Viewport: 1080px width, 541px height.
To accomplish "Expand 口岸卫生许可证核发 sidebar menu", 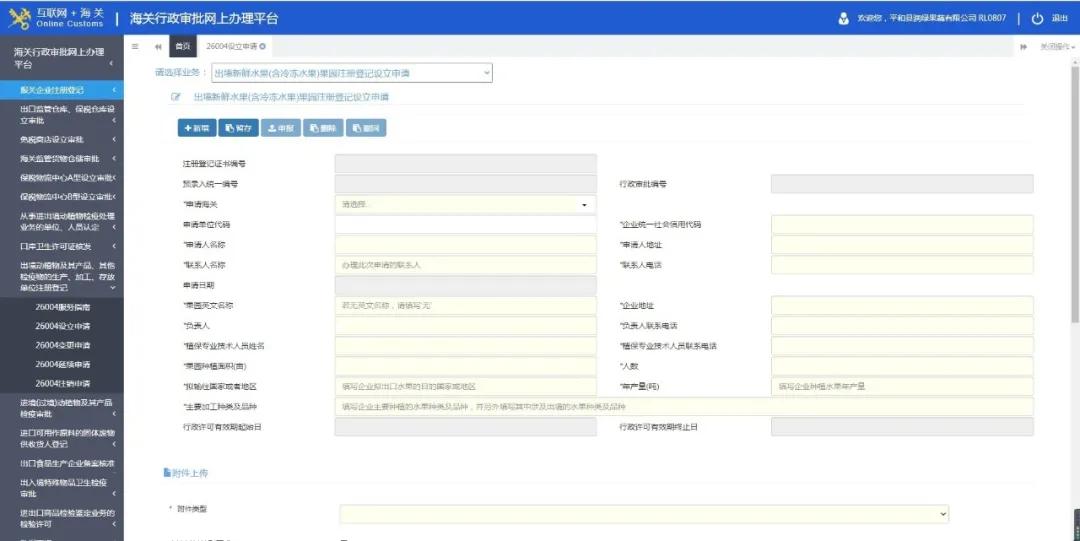I will pyautogui.click(x=60, y=246).
